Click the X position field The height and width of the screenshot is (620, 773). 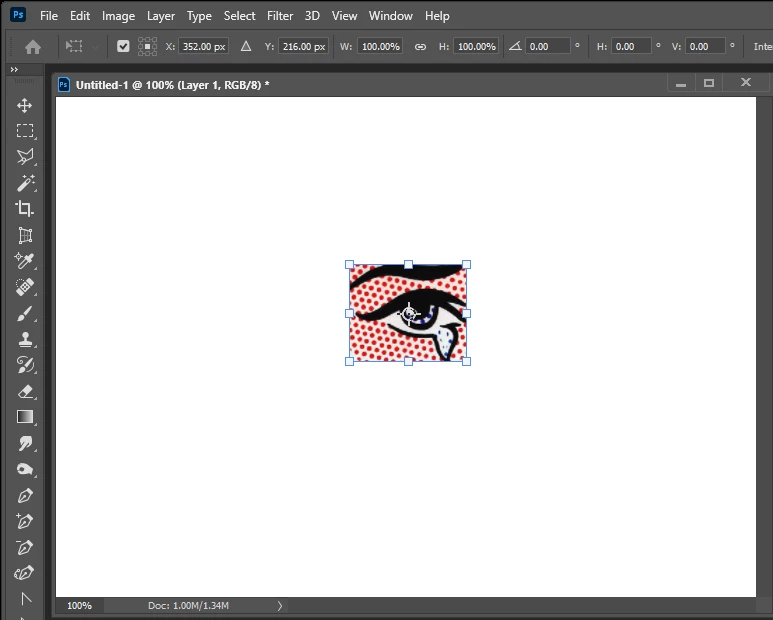point(204,46)
